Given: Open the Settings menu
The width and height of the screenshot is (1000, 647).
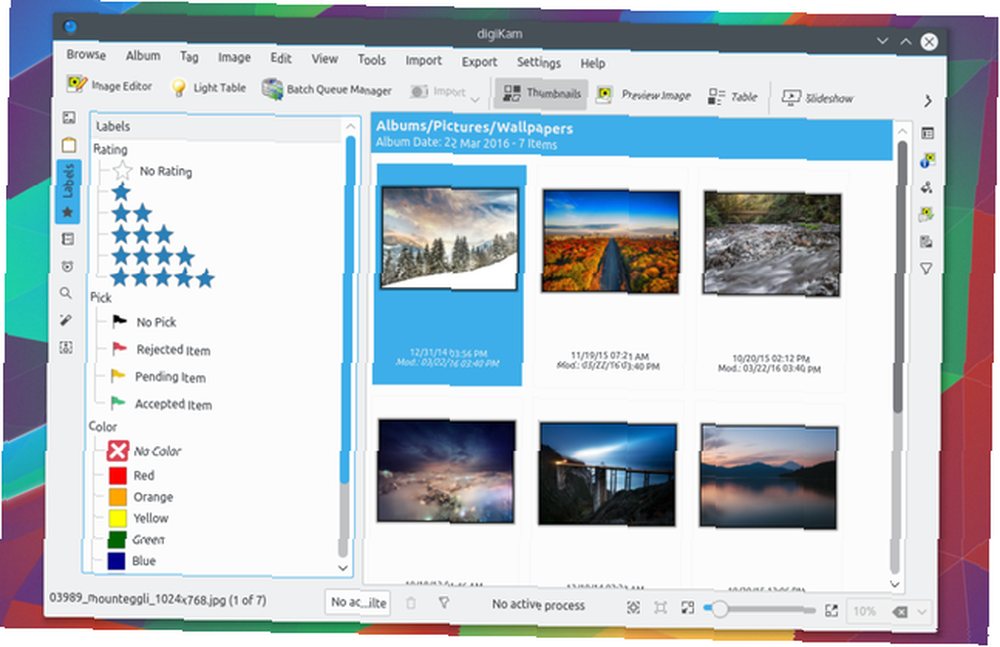Looking at the screenshot, I should tap(538, 62).
